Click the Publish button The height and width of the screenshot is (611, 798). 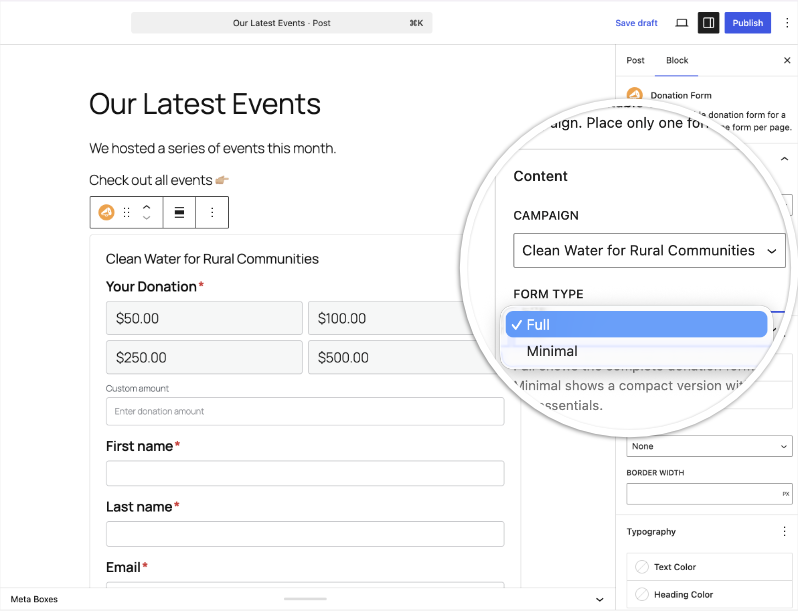(x=748, y=23)
